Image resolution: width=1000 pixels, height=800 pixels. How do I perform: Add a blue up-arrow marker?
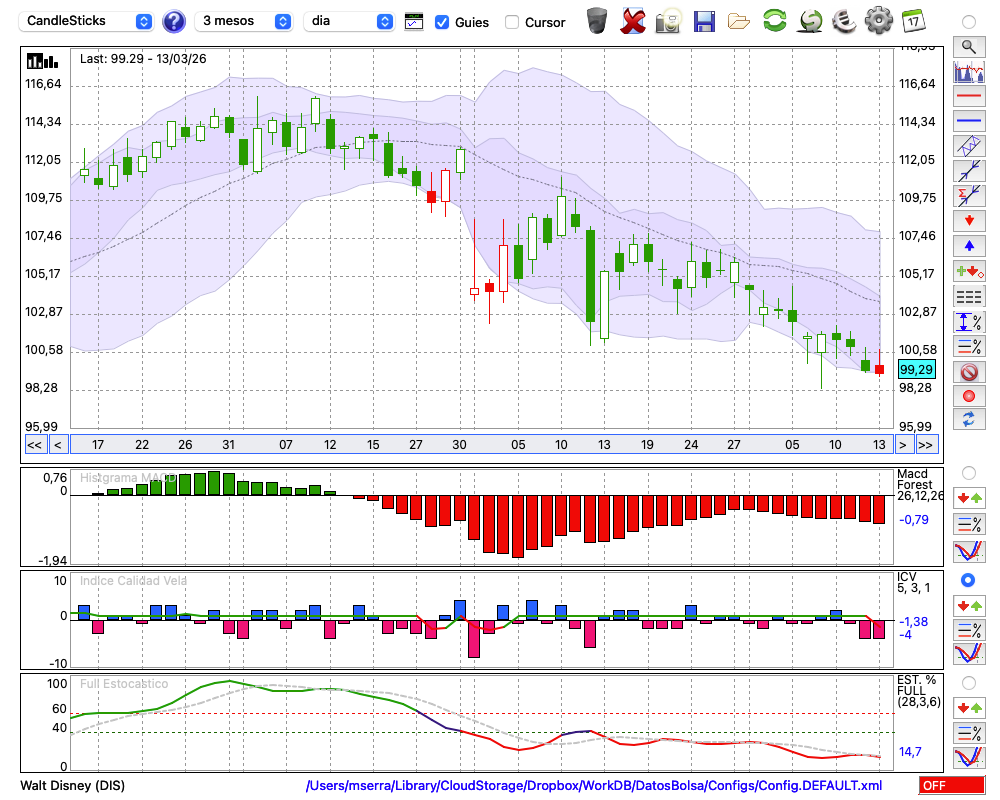pos(969,246)
